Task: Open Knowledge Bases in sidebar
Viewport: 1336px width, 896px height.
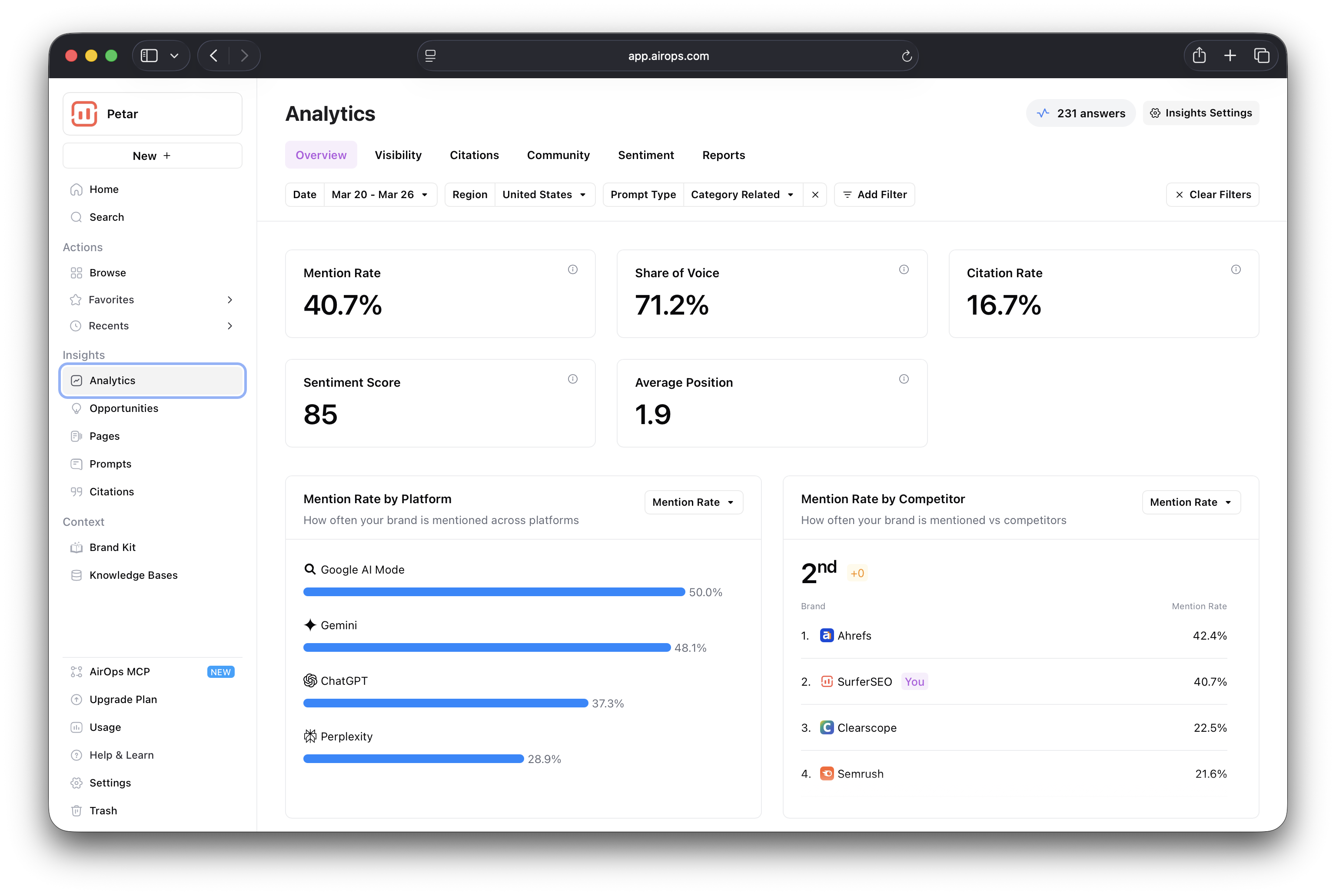Action: click(133, 575)
